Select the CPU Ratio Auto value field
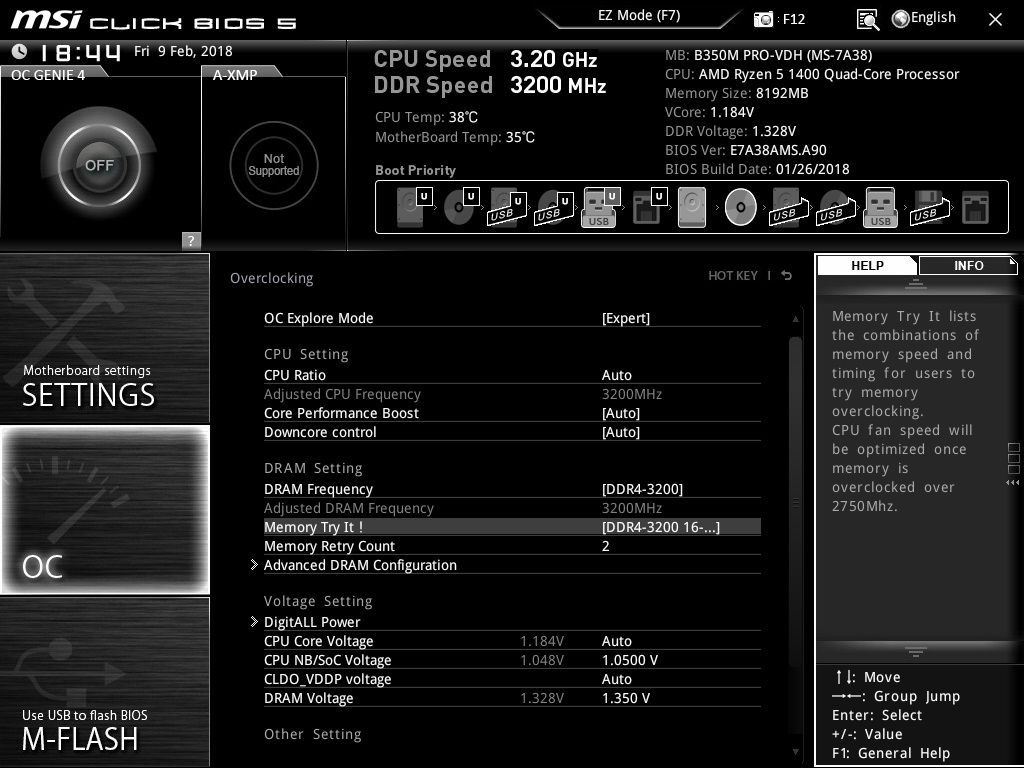This screenshot has height=768, width=1024. 616,375
